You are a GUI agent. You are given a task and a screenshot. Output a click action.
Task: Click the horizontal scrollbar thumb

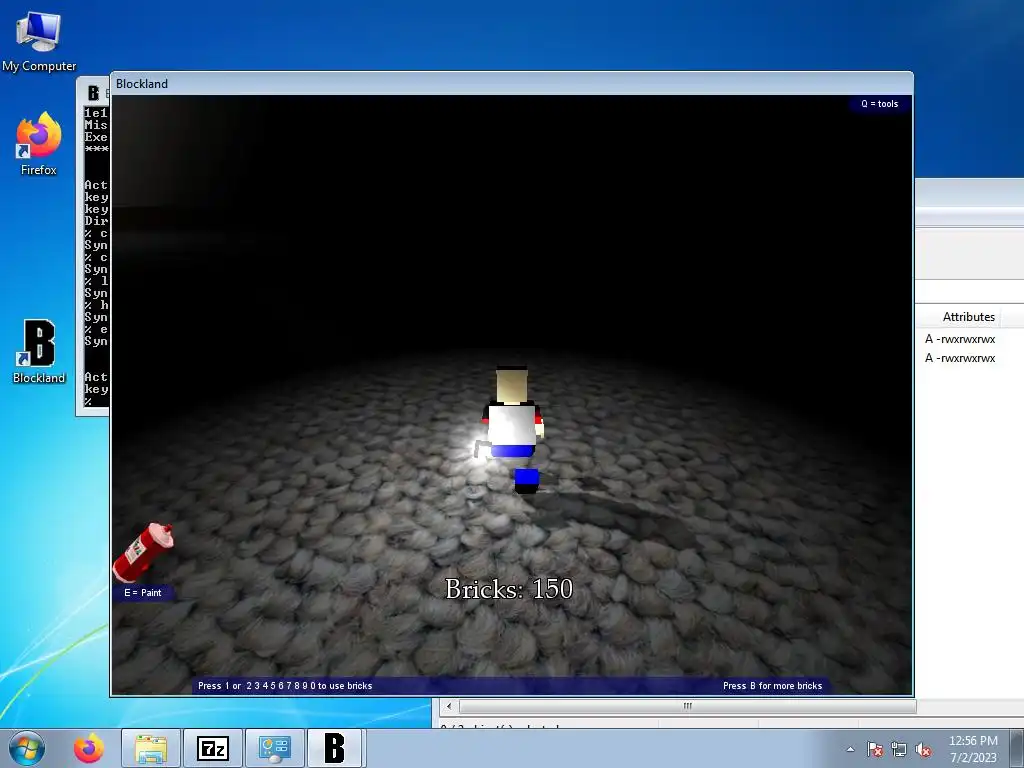click(688, 706)
